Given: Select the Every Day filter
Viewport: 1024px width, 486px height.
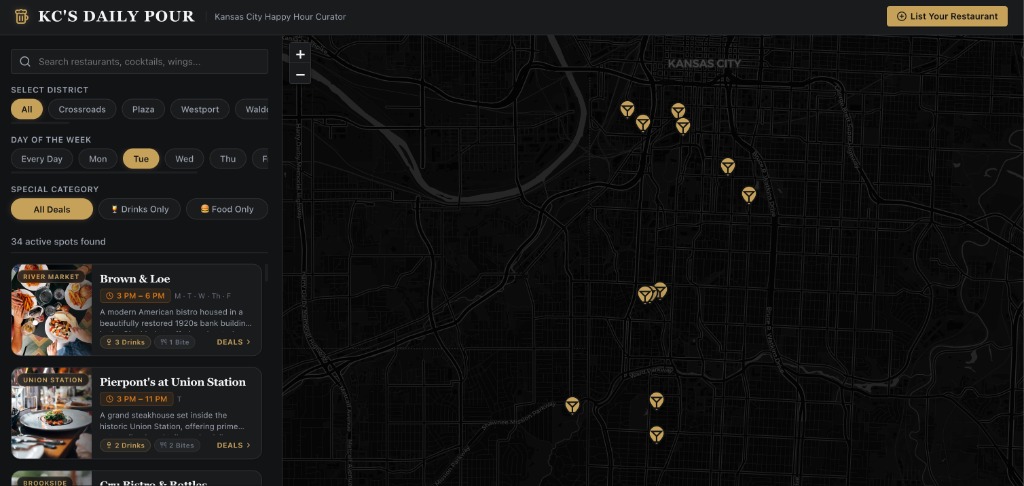Looking at the screenshot, I should [x=42, y=159].
